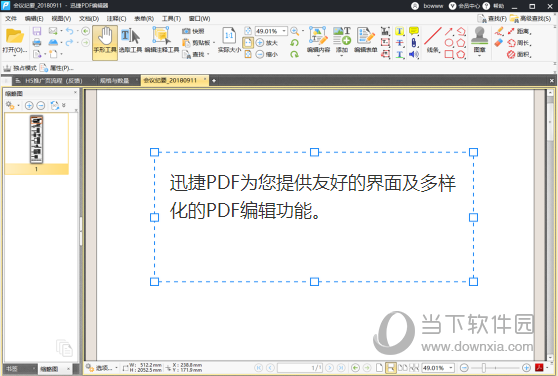
Task: Open the 文件 menu
Action: (11, 18)
